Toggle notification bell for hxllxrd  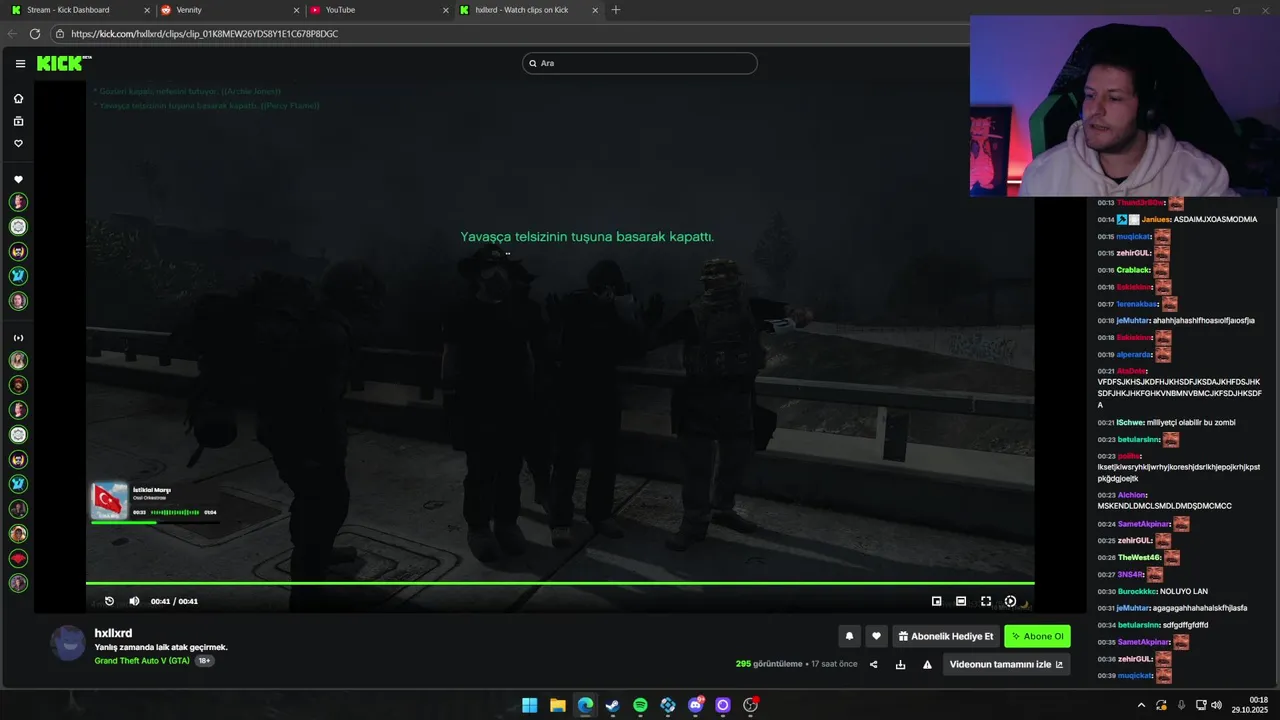[x=849, y=636]
